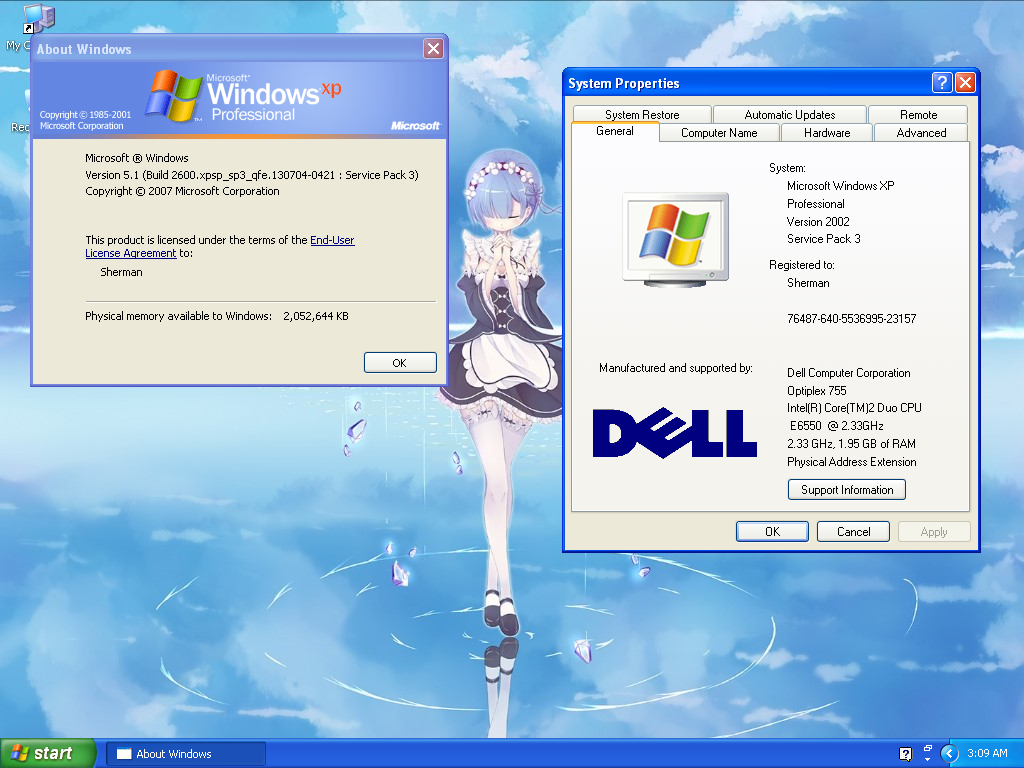Screen dimensions: 1024x768
Task: Switch to the Automatic Updates tab
Action: click(x=790, y=114)
